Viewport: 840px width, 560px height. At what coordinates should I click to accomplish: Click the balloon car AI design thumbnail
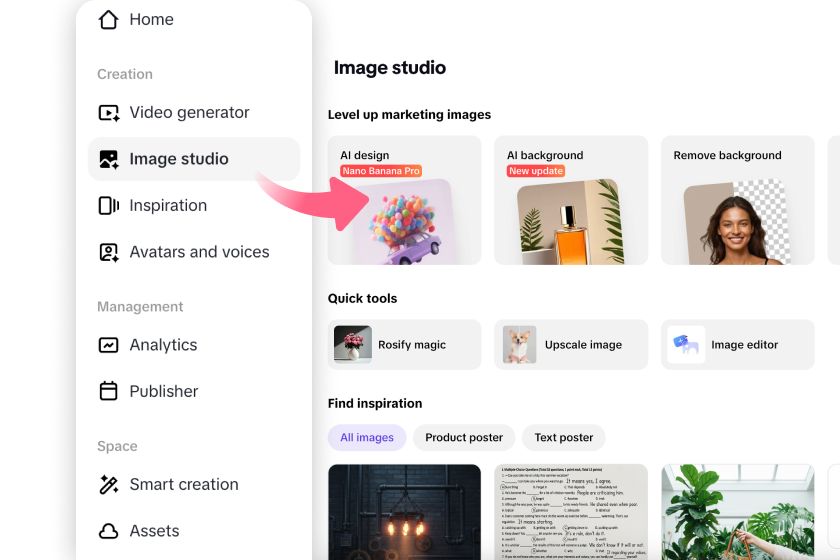click(x=403, y=222)
